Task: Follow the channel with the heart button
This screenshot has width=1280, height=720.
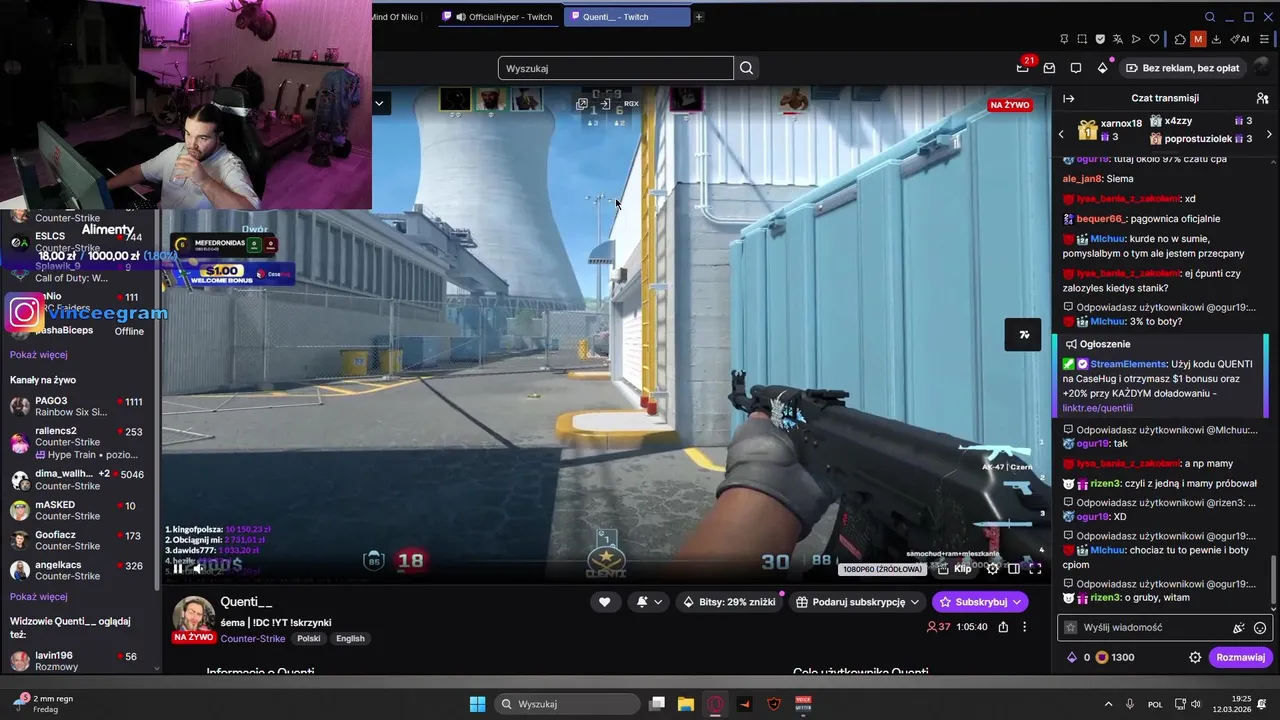Action: [x=604, y=601]
